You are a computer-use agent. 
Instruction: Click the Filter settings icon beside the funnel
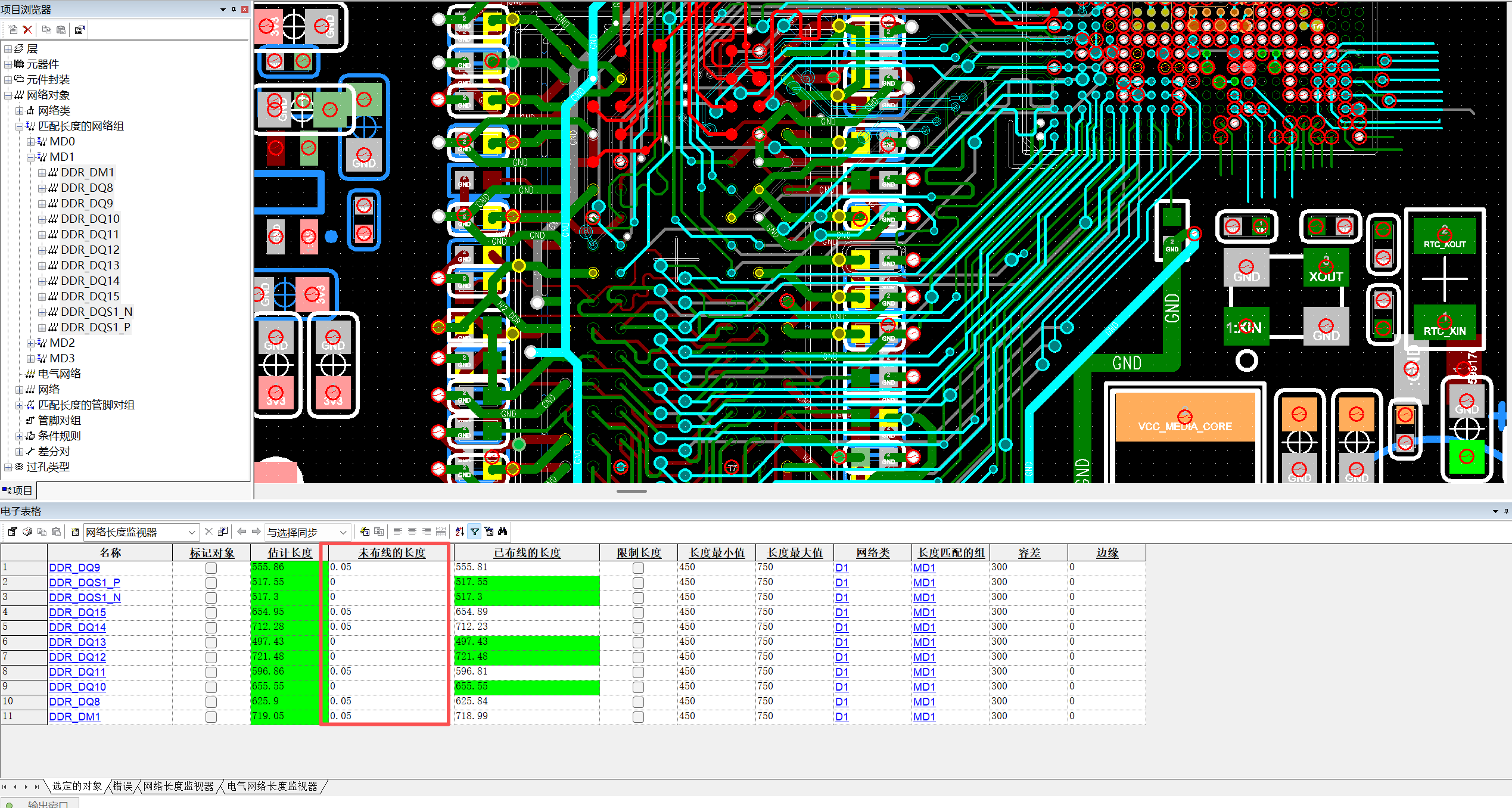489,532
